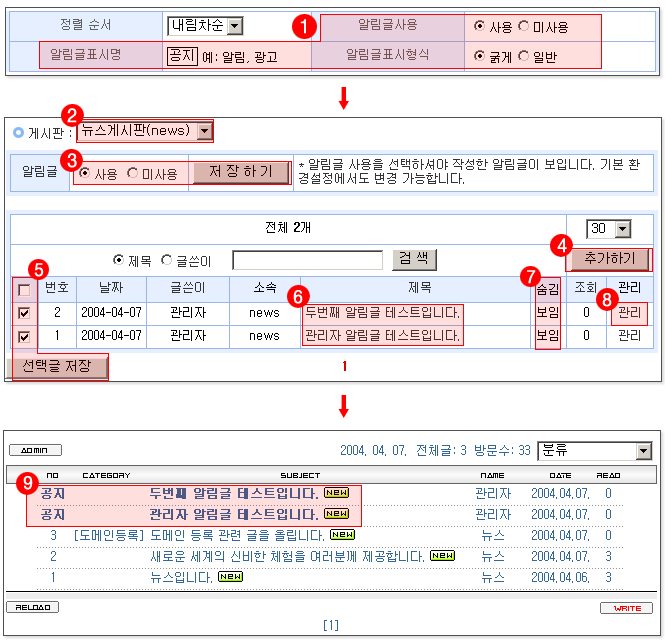Click NEW badge beside 뉴스입니다 post

231,577
